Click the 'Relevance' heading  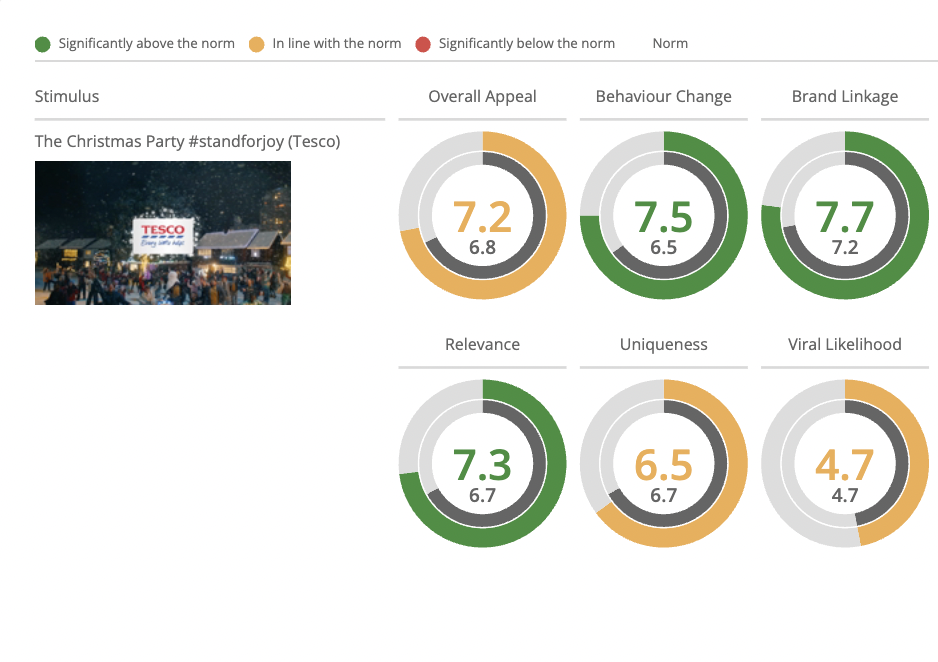(482, 344)
